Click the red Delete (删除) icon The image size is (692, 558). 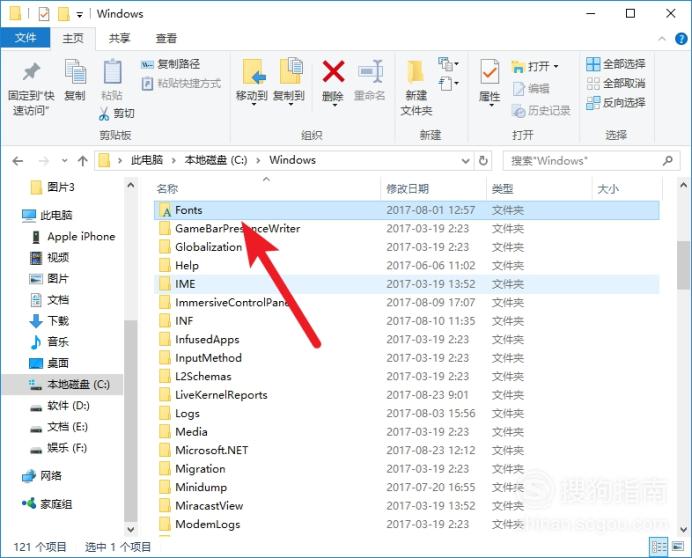(x=333, y=72)
